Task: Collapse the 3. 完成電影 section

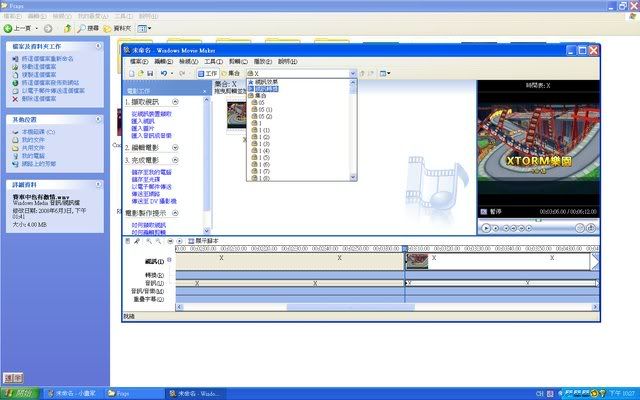Action: (x=175, y=159)
